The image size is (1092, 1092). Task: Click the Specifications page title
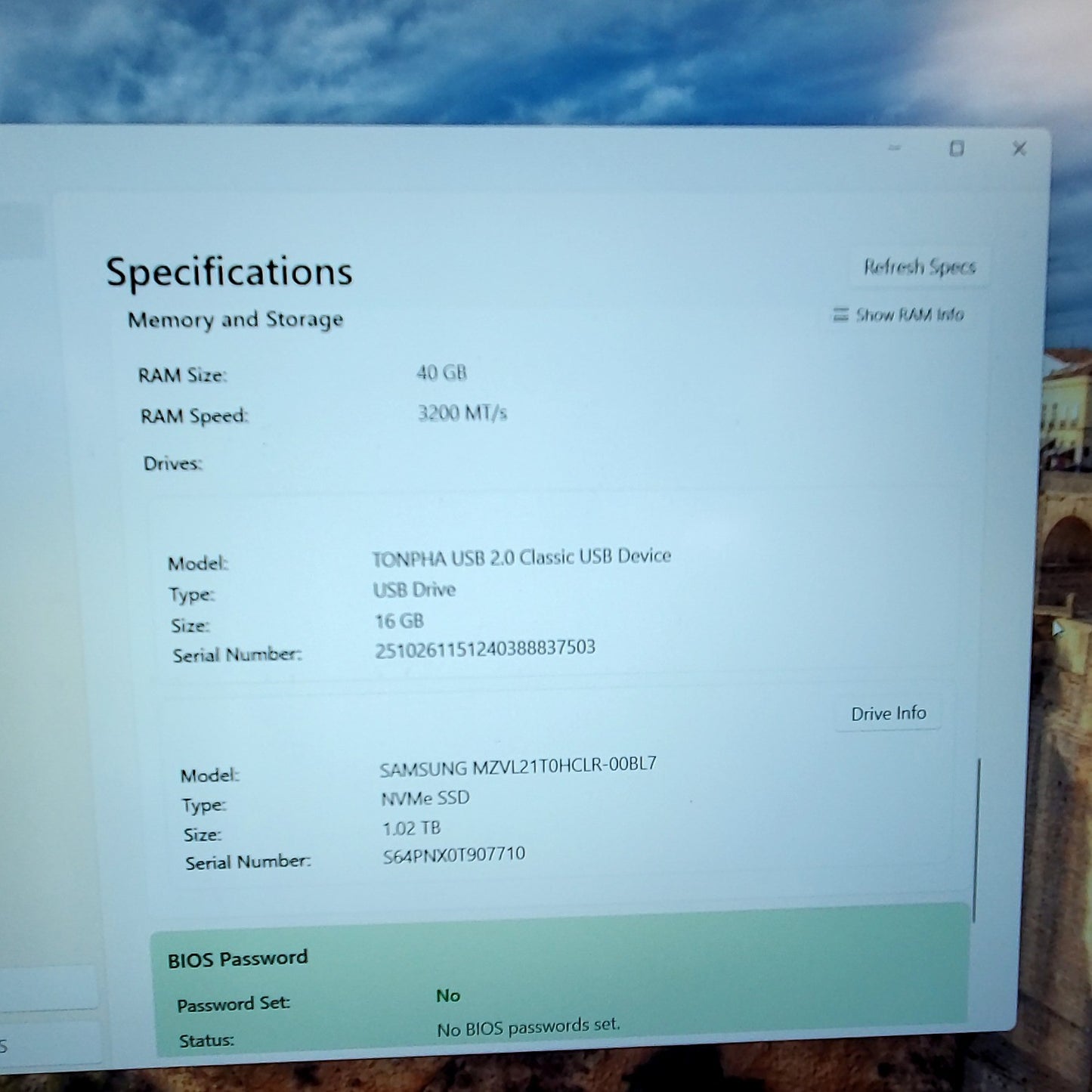[229, 272]
